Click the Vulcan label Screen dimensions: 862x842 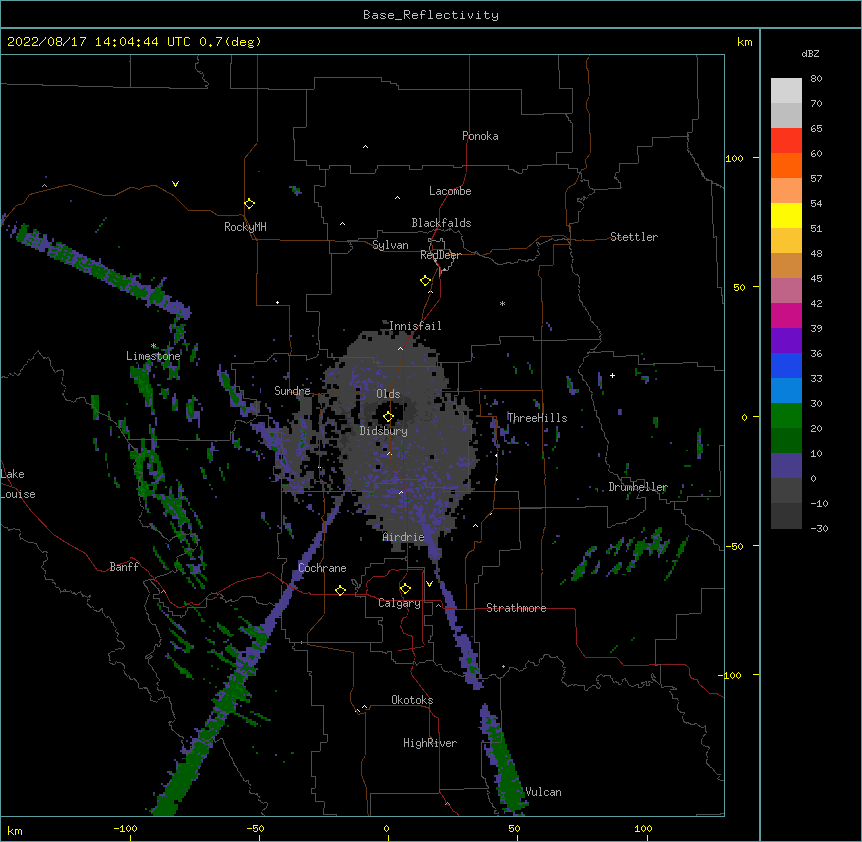(543, 792)
